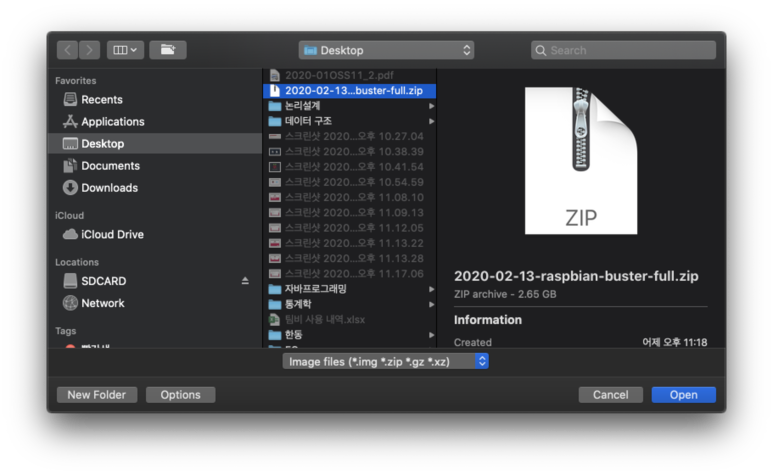Expand the 통계학 folder arrow
The width and height of the screenshot is (773, 475).
pos(431,305)
